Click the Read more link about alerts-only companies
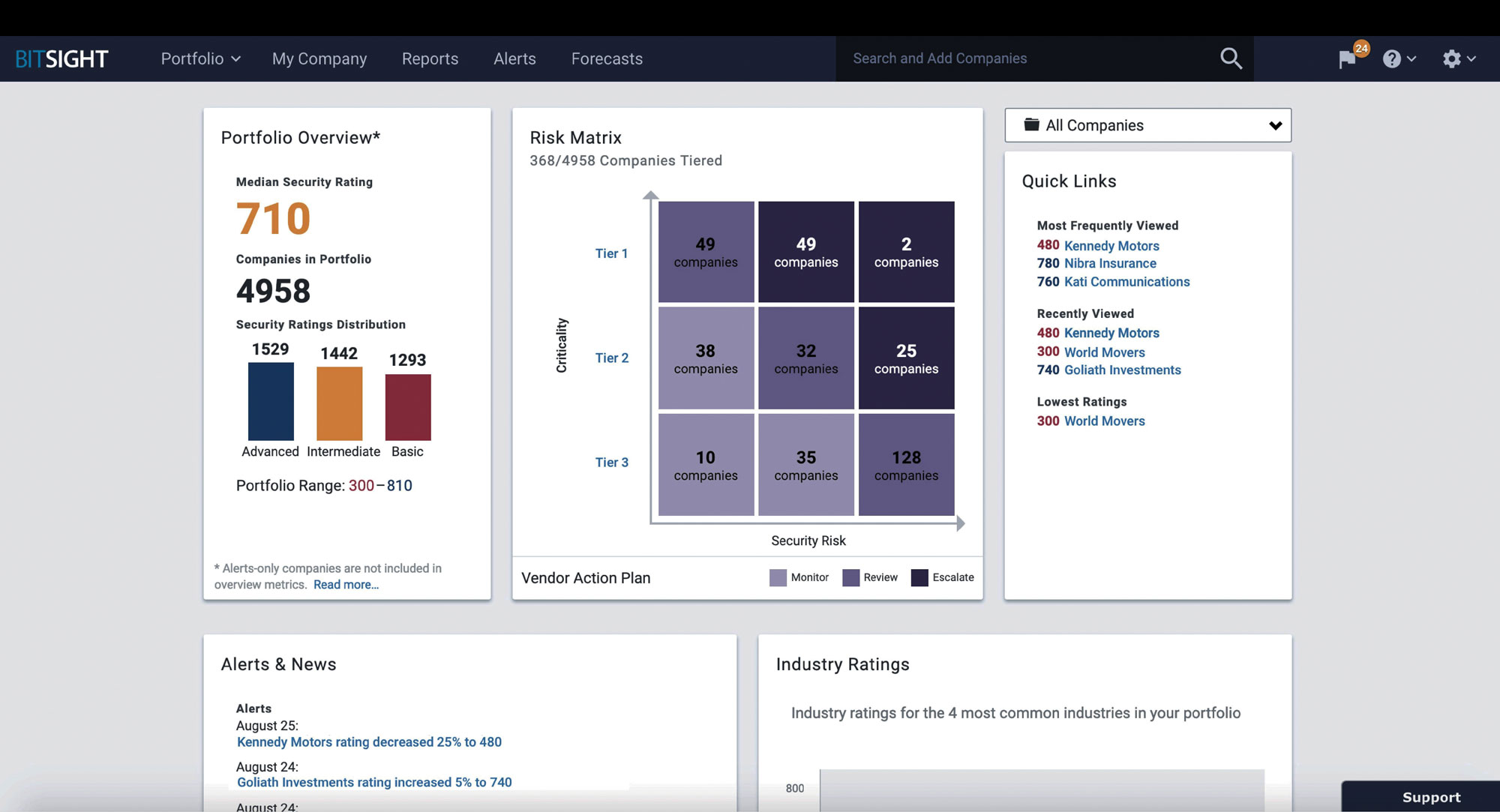 click(x=346, y=584)
